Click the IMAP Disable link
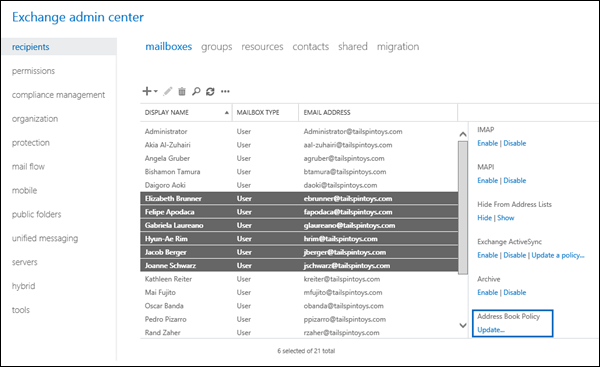The height and width of the screenshot is (367, 600). [515, 143]
